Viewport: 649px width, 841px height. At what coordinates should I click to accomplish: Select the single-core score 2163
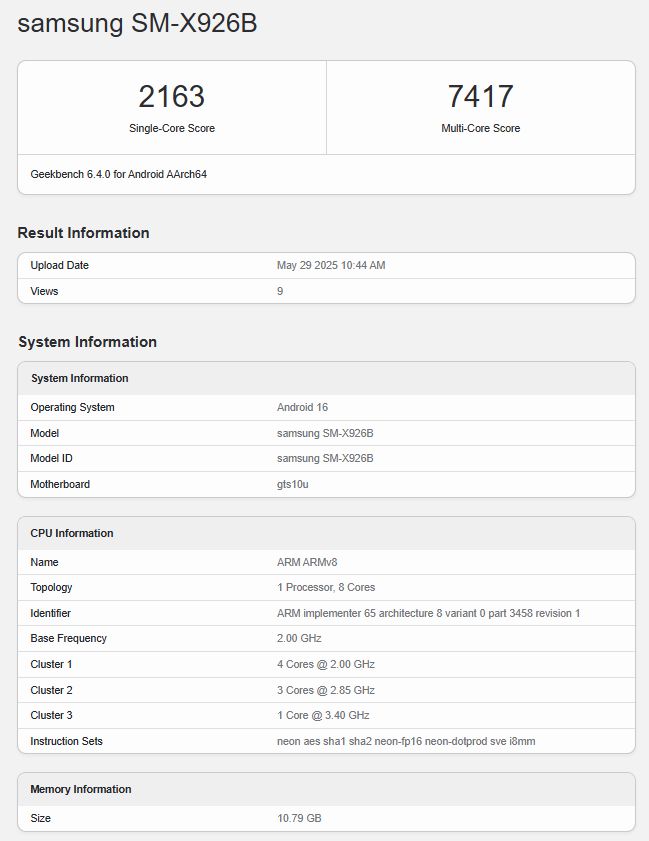[172, 96]
